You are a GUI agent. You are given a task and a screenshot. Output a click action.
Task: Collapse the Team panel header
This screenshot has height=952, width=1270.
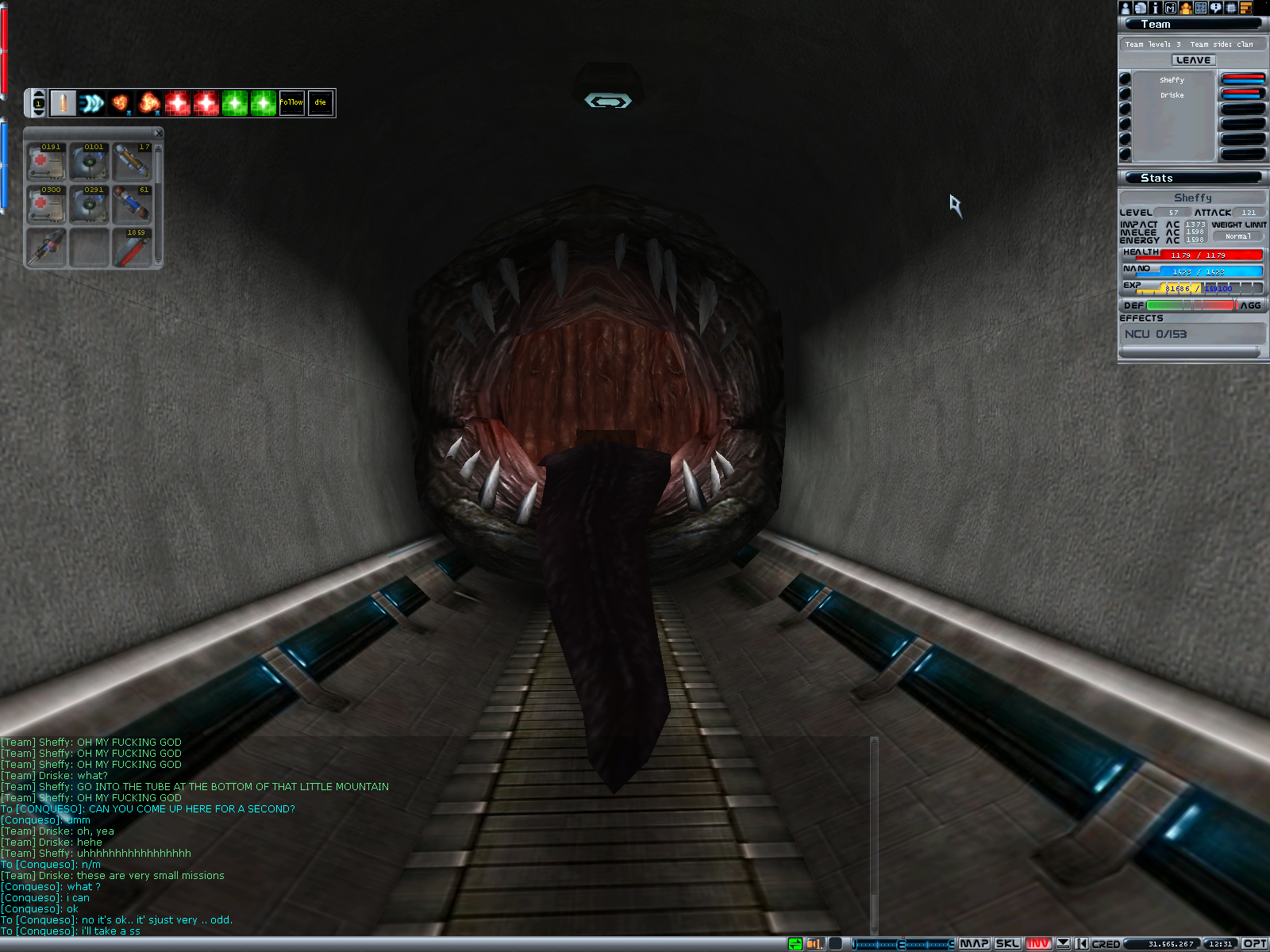pos(1193,25)
